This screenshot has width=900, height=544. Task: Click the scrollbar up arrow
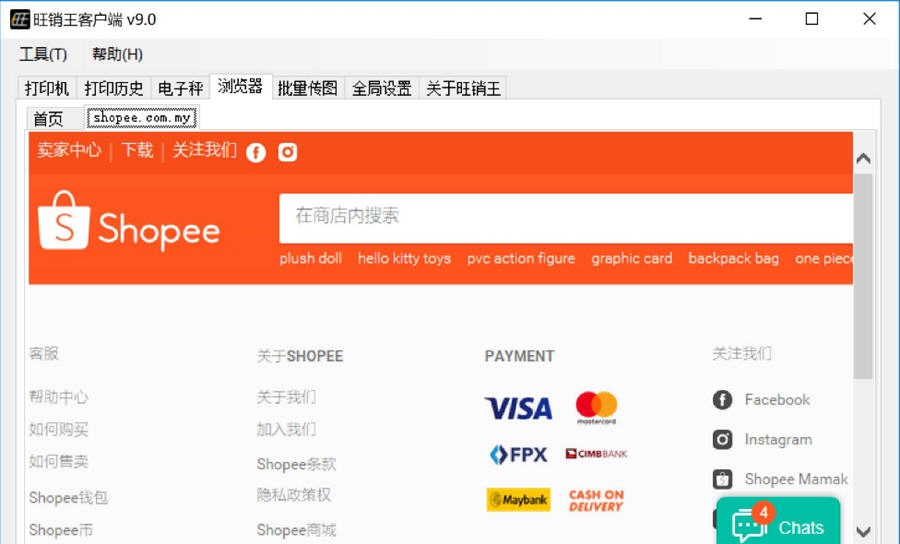point(863,158)
